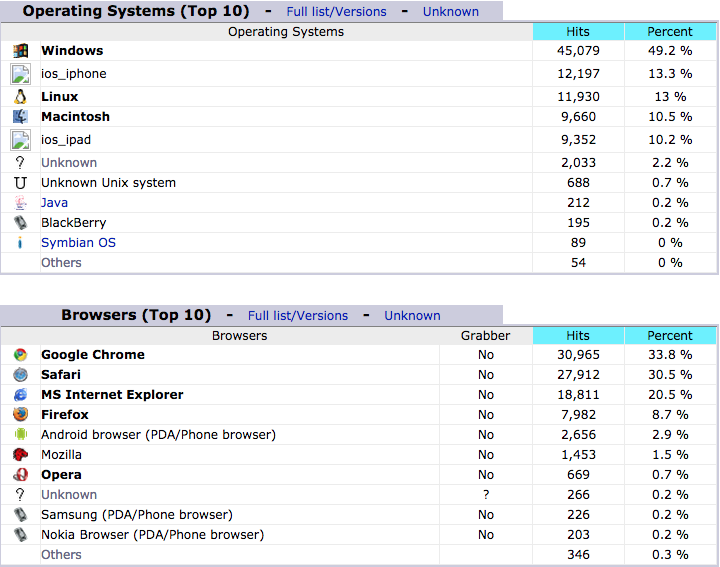Click the Safari compass icon
The image size is (720, 567).
20,375
